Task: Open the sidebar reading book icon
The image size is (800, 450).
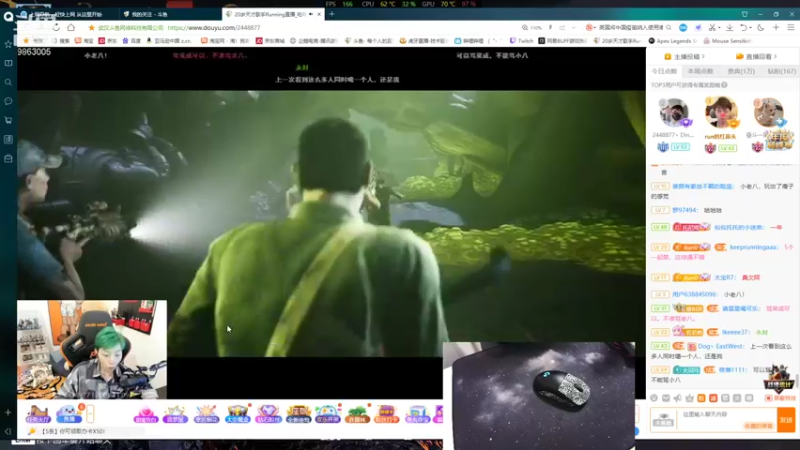Action: coord(8,63)
